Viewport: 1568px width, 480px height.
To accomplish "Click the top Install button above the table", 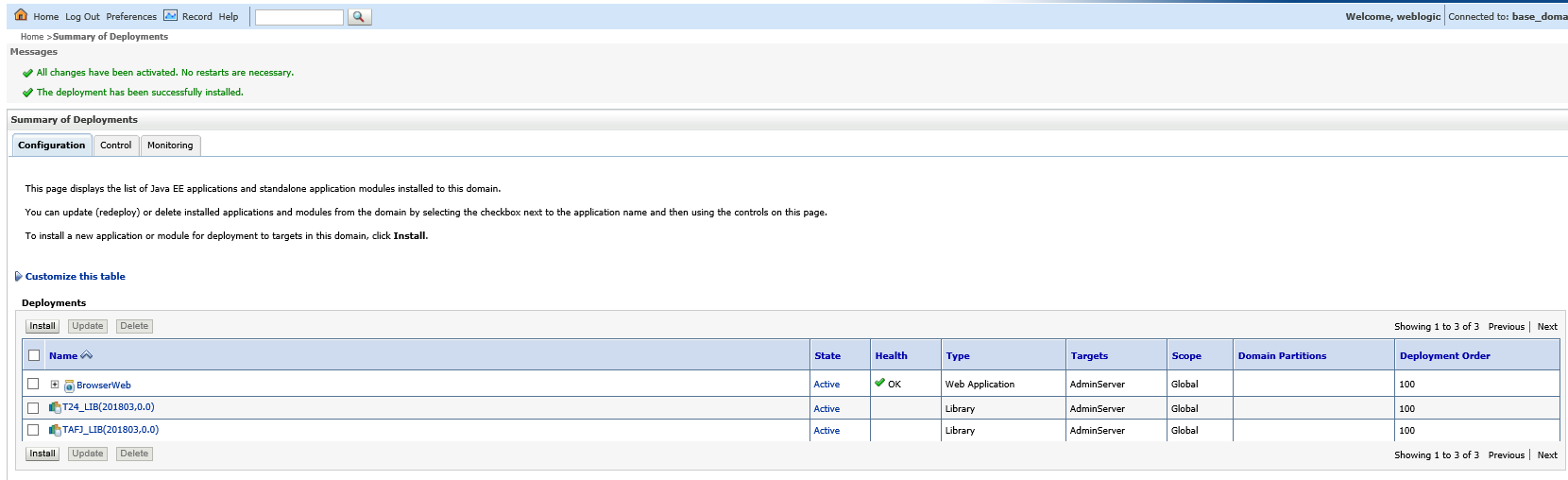I will coord(42,326).
